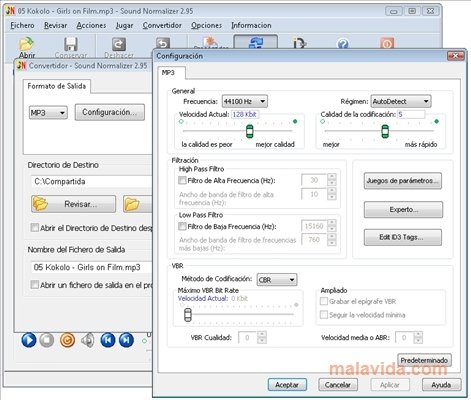Screen dimensions: 471x400
Task: Toggle Seguir la velocidad mínima checkbox
Action: click(x=323, y=315)
